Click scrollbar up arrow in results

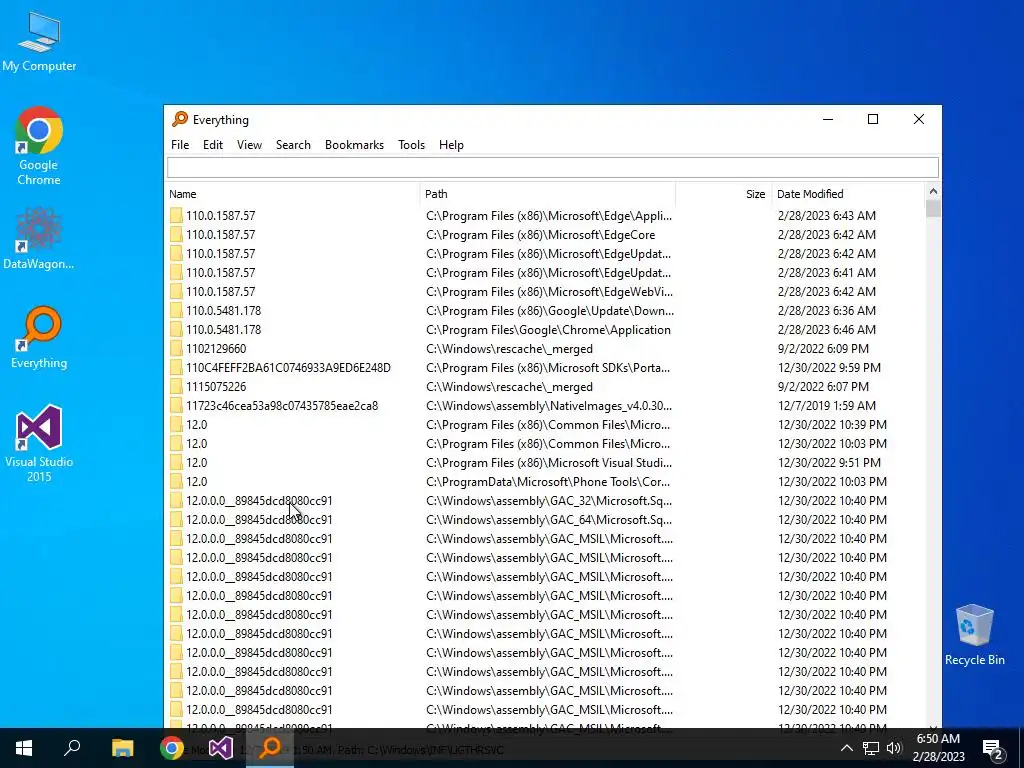(933, 191)
